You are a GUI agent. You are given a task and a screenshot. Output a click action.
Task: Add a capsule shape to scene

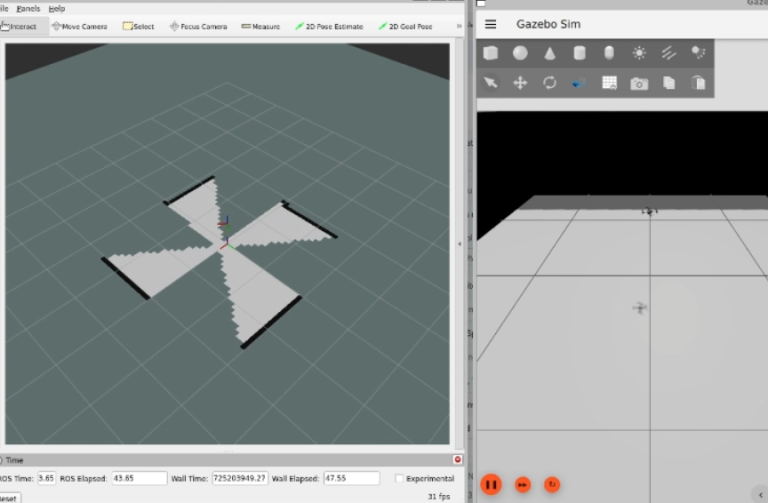pos(609,53)
